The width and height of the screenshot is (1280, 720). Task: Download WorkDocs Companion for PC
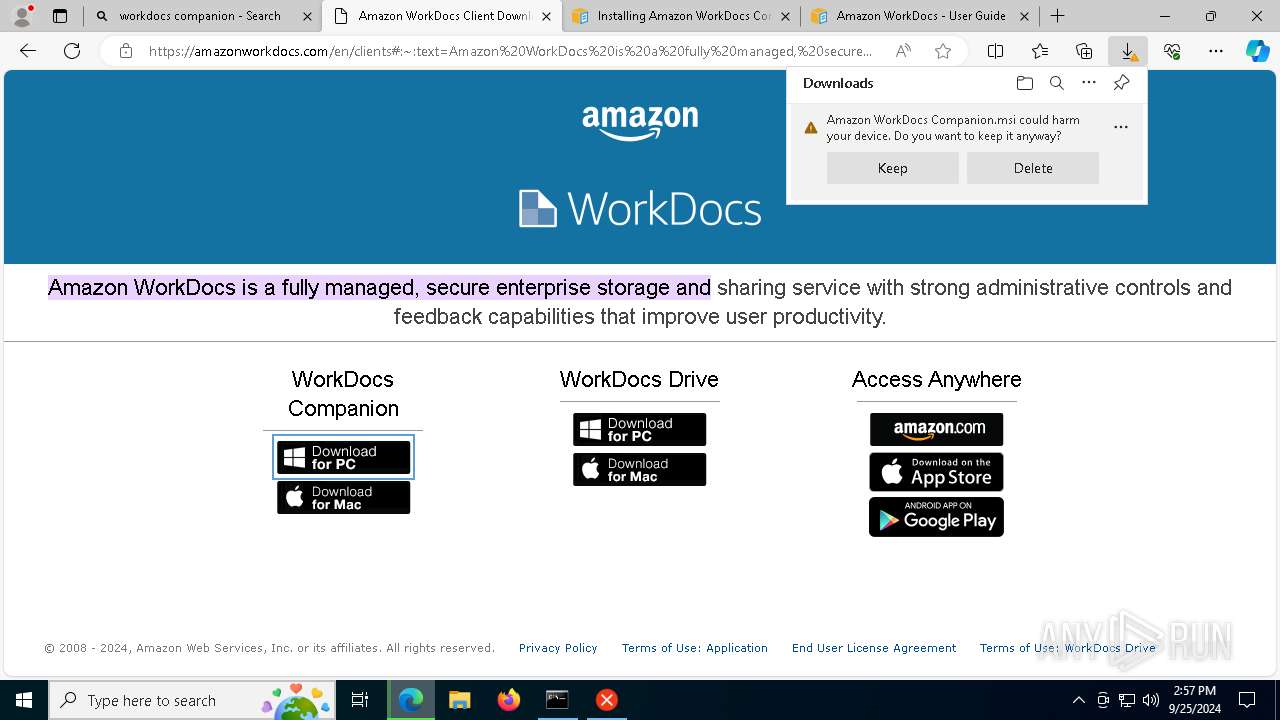click(x=343, y=458)
